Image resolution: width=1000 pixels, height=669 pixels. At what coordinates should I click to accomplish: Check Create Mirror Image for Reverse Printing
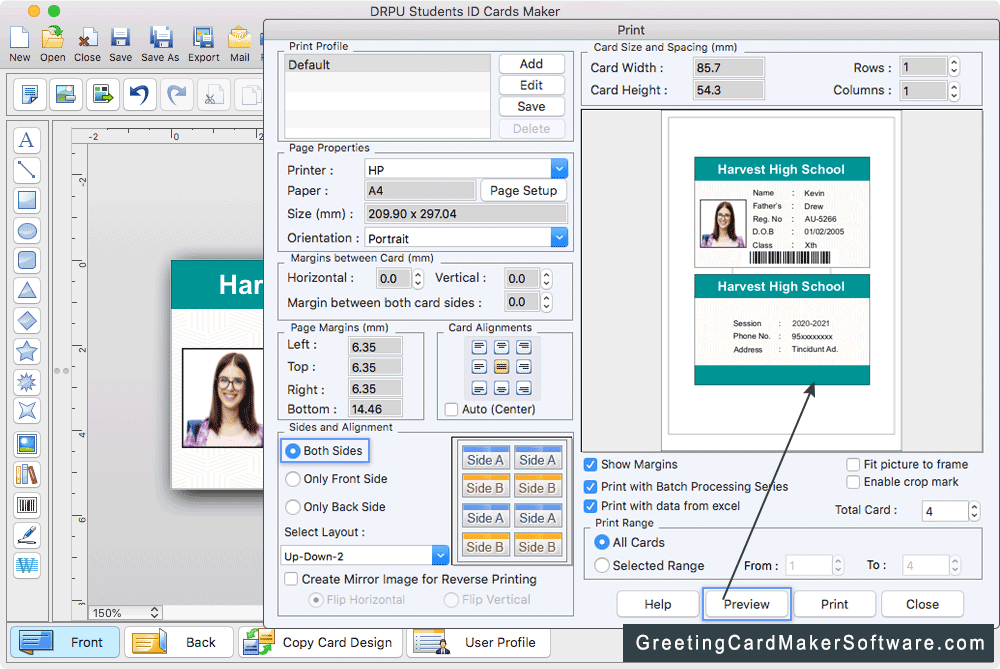[291, 579]
